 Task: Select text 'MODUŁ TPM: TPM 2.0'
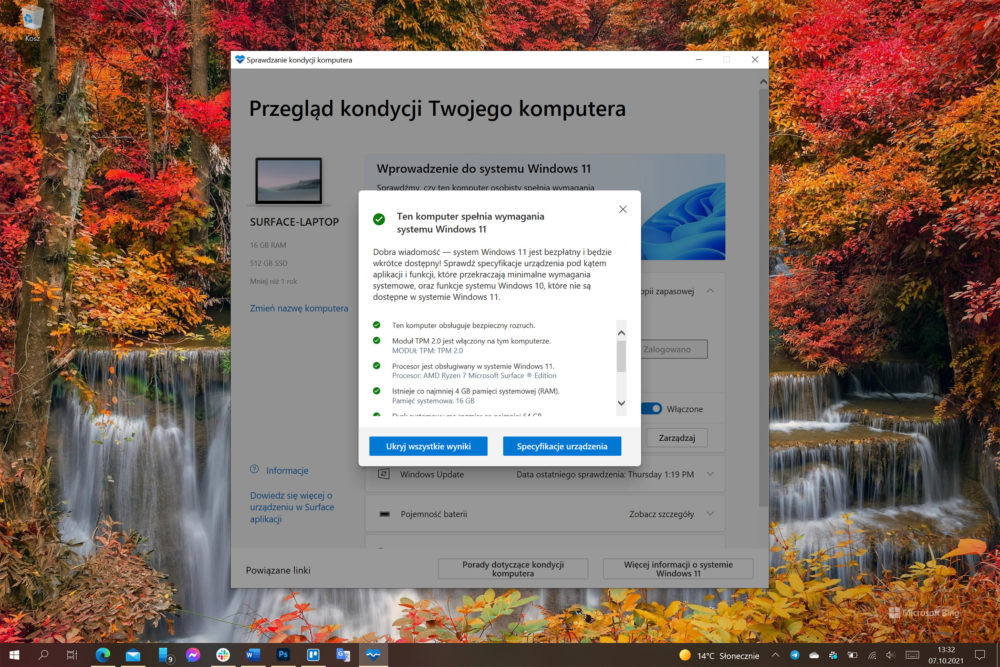427,351
